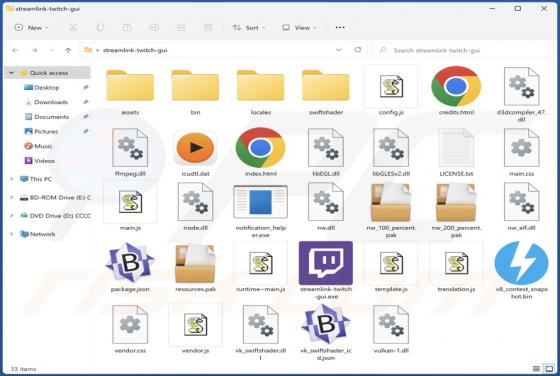
Task: Go up one folder level
Action: coord(68,50)
